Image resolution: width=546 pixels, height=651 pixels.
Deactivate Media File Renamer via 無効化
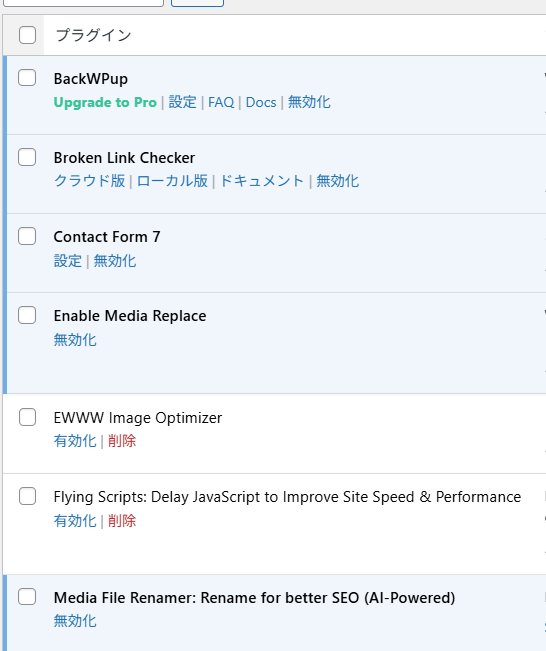click(x=75, y=621)
